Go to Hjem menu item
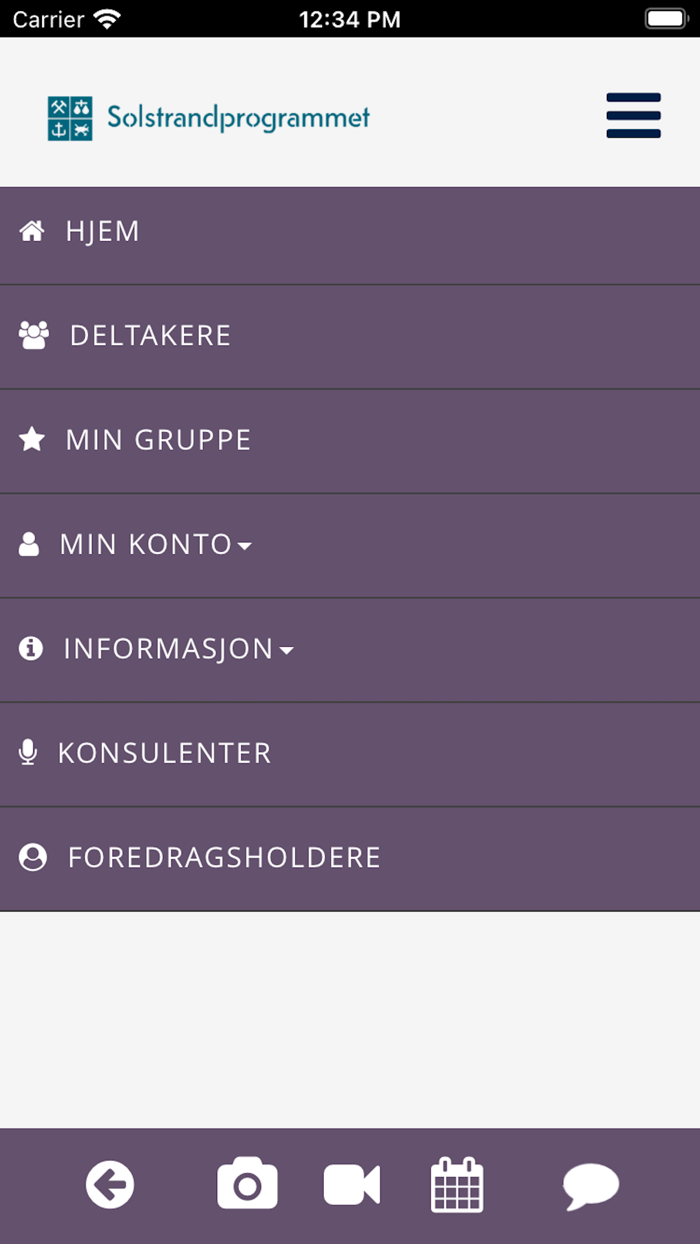 click(x=103, y=232)
